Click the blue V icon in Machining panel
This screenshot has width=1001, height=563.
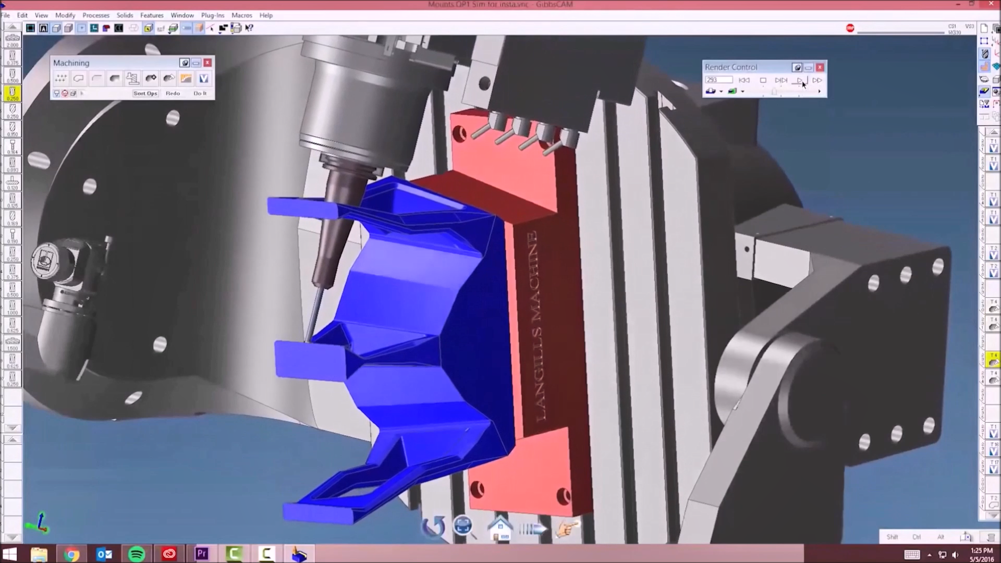(x=203, y=78)
